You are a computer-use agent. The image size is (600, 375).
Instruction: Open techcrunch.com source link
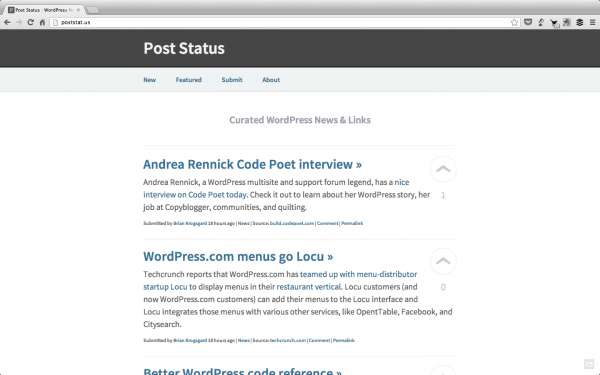288,340
